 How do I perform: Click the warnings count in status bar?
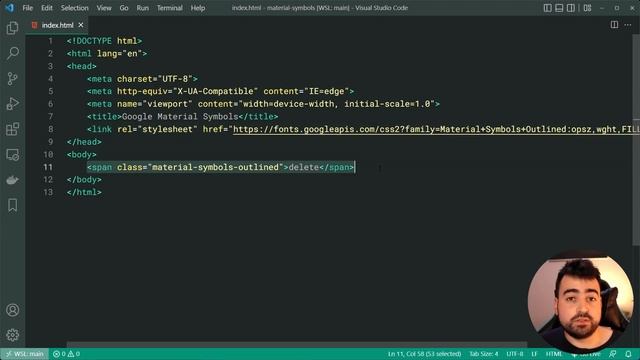point(74,354)
